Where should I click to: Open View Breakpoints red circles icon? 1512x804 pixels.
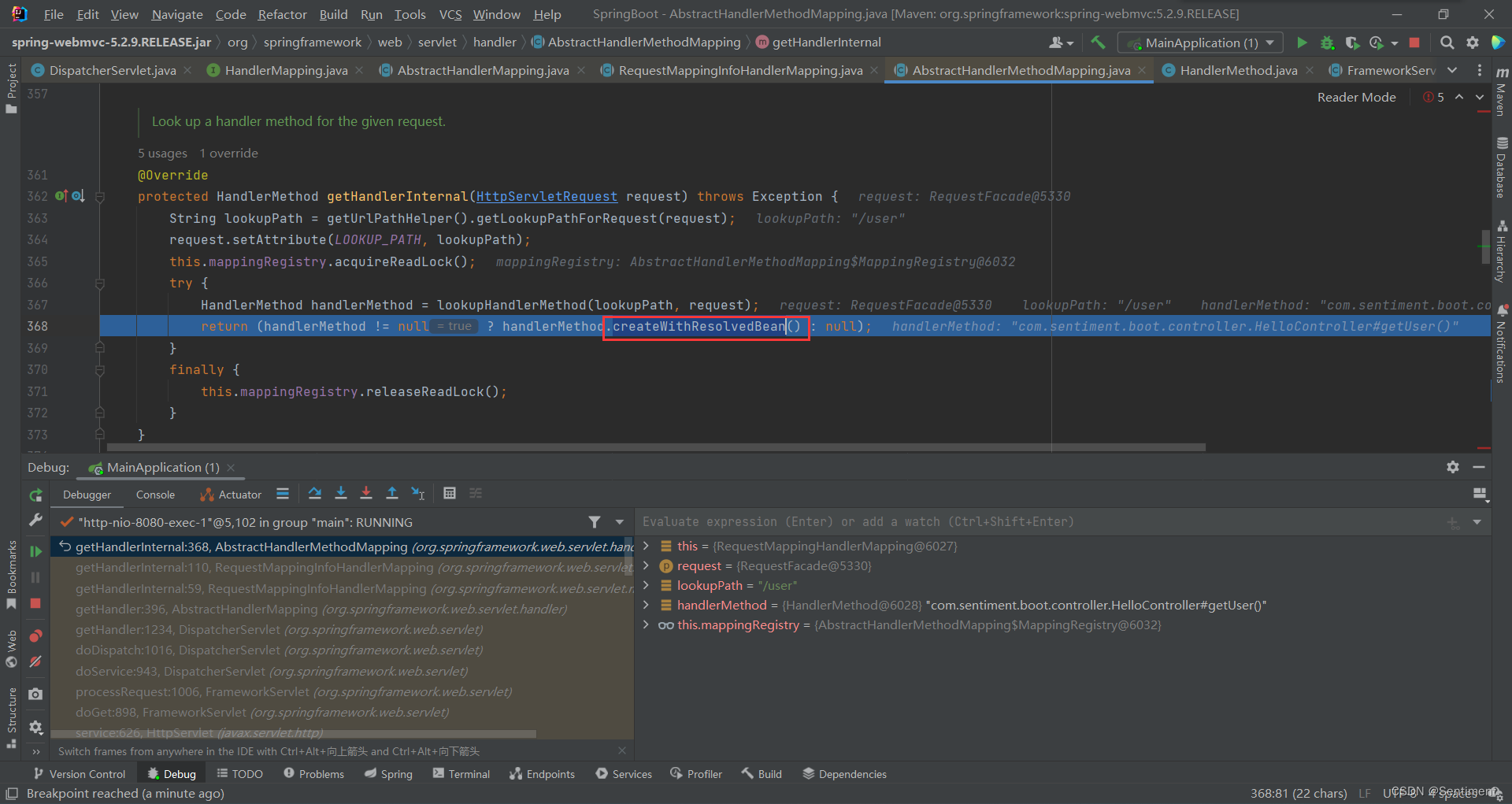click(x=35, y=635)
